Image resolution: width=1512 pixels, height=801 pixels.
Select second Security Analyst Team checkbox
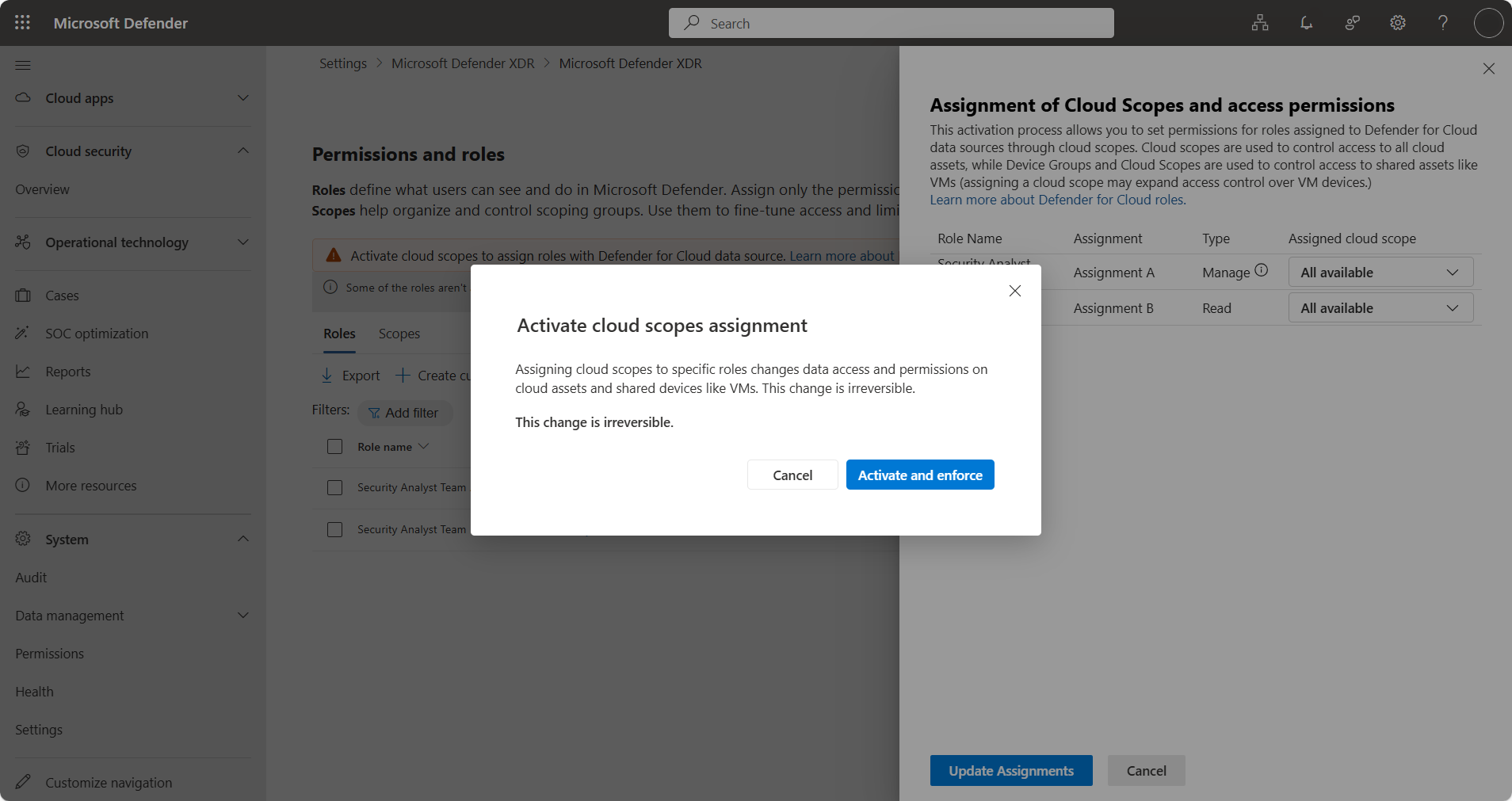335,529
